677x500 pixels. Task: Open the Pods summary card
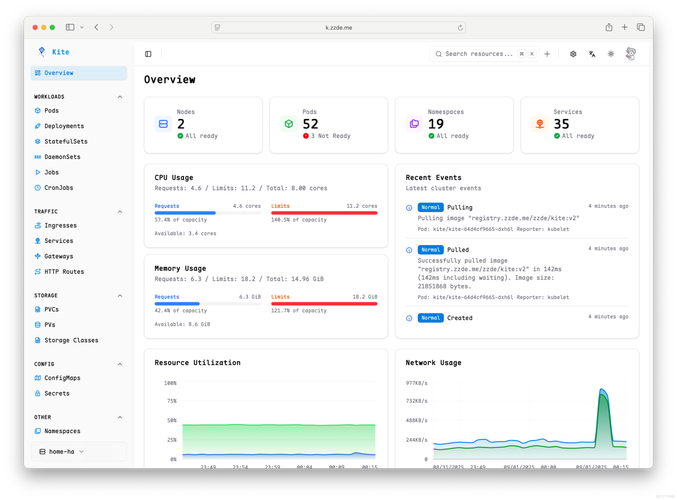329,125
